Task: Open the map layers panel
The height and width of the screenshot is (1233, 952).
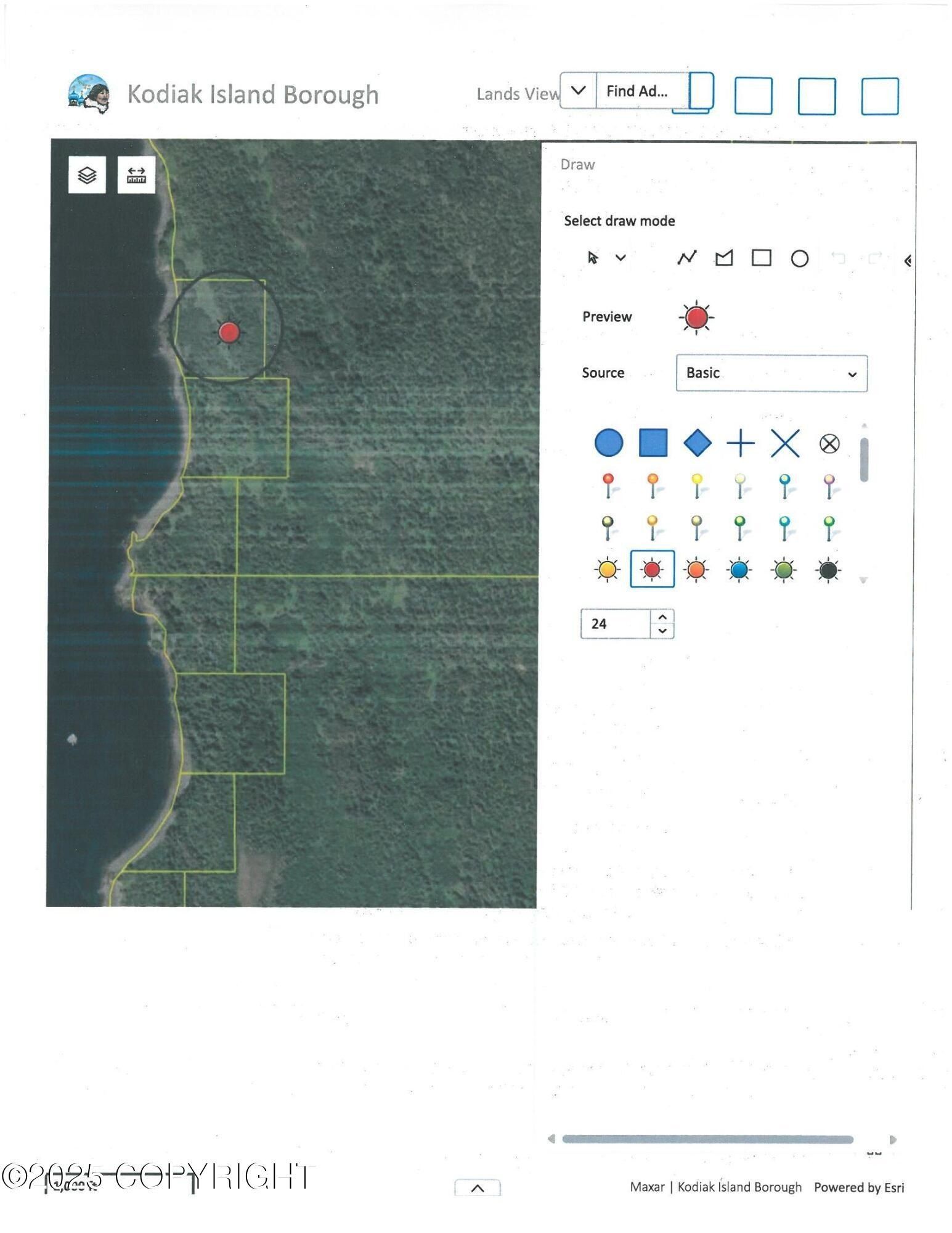Action: [87, 175]
